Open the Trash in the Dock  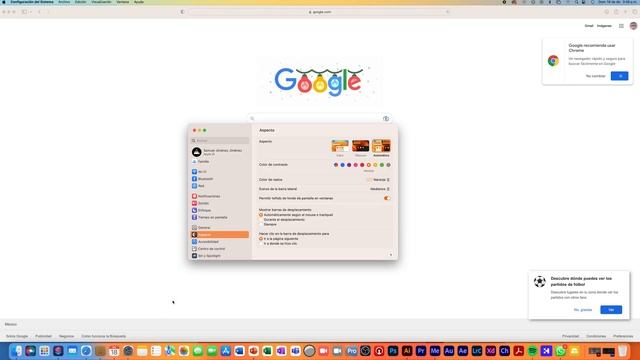click(x=622, y=351)
